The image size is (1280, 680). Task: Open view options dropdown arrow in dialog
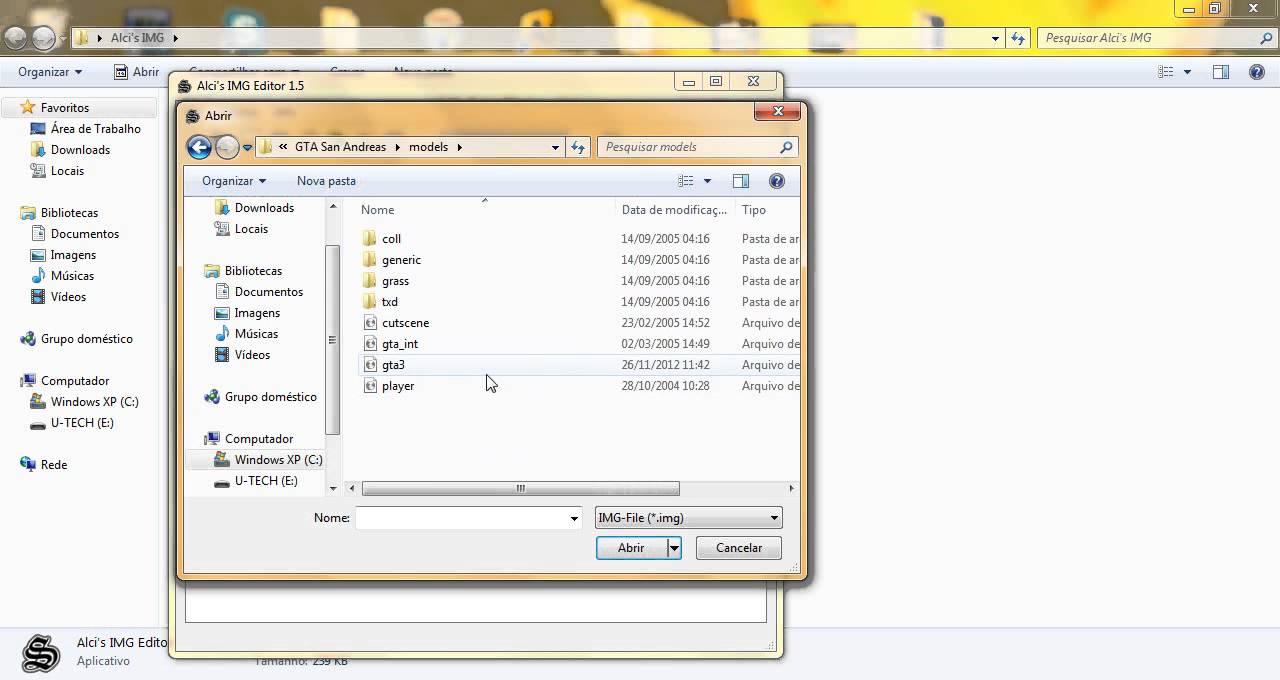click(707, 181)
